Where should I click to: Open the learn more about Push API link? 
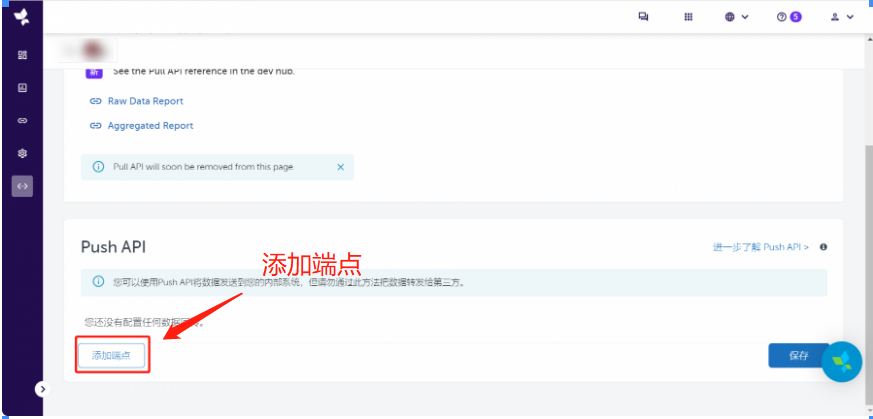pyautogui.click(x=761, y=247)
